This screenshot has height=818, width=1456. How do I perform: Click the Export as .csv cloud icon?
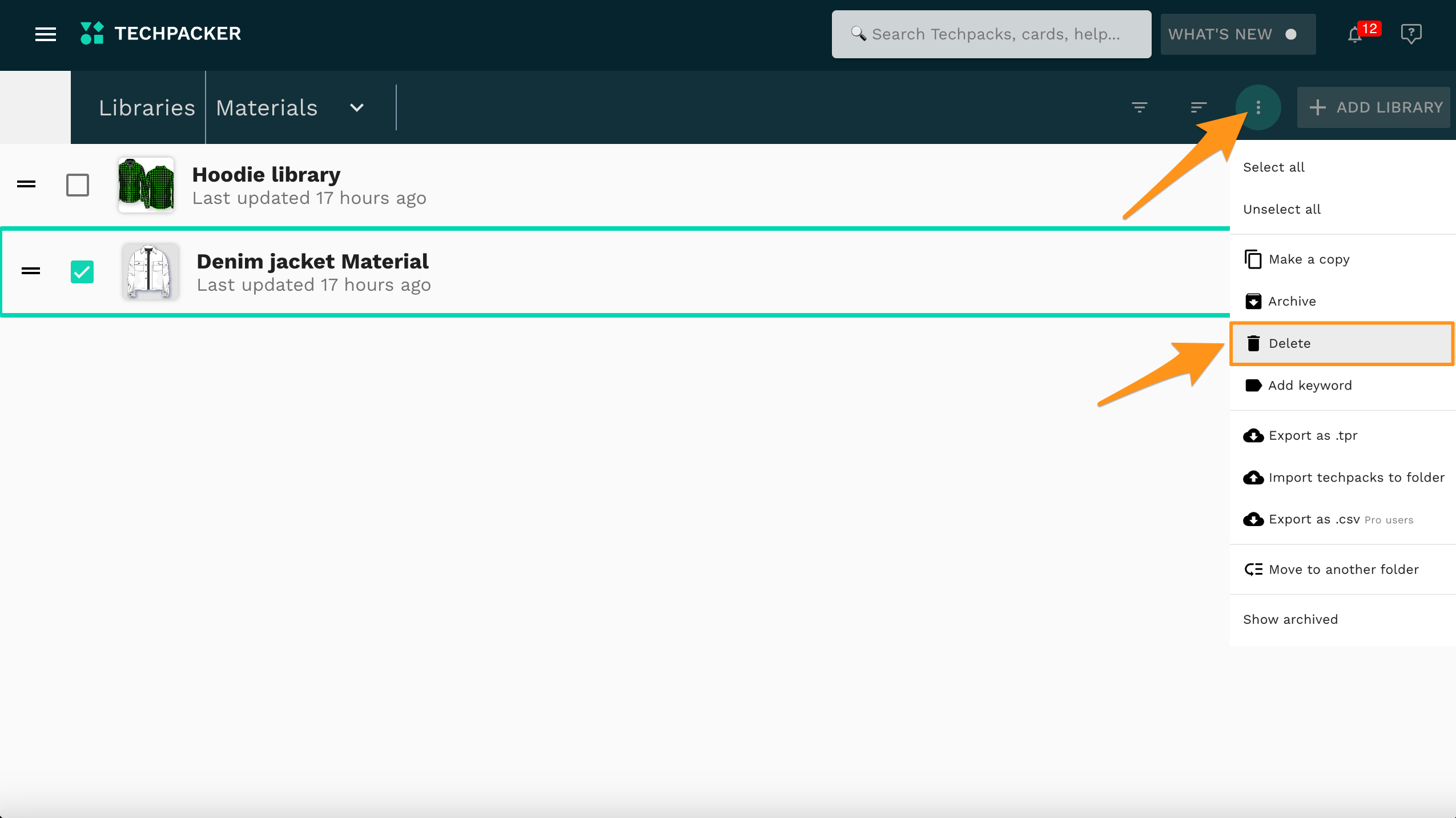coord(1253,519)
